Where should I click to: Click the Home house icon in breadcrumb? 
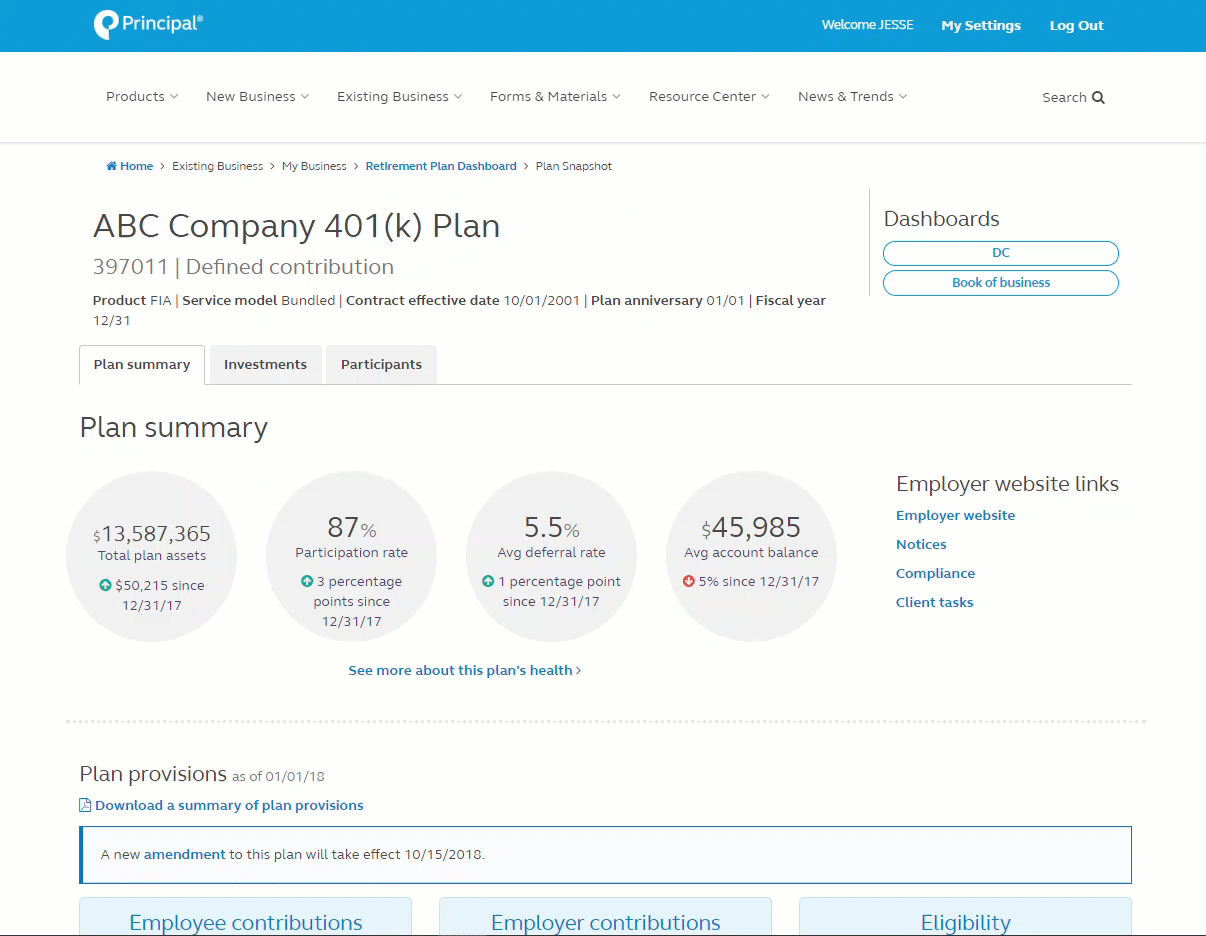coord(112,166)
